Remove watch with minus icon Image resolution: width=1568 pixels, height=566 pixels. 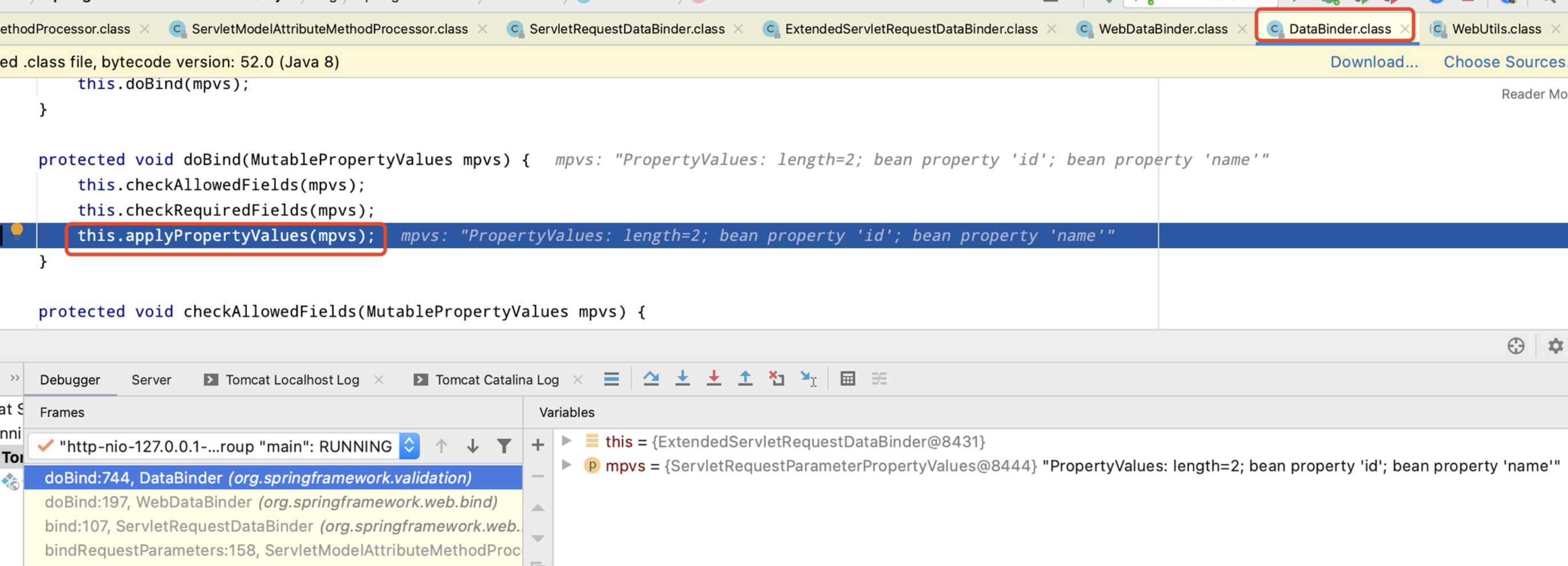(538, 476)
